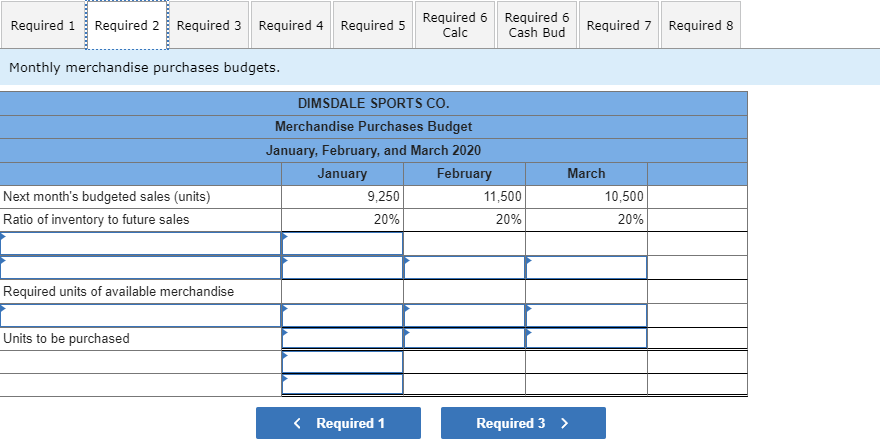Select March cell in second blank row
This screenshot has width=884, height=444.
coord(586,268)
